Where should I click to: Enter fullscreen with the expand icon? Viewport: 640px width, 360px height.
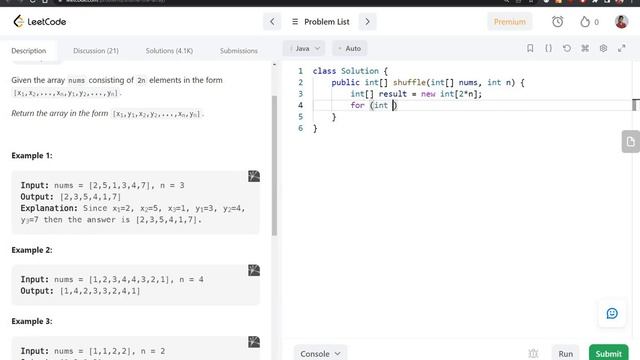622,48
